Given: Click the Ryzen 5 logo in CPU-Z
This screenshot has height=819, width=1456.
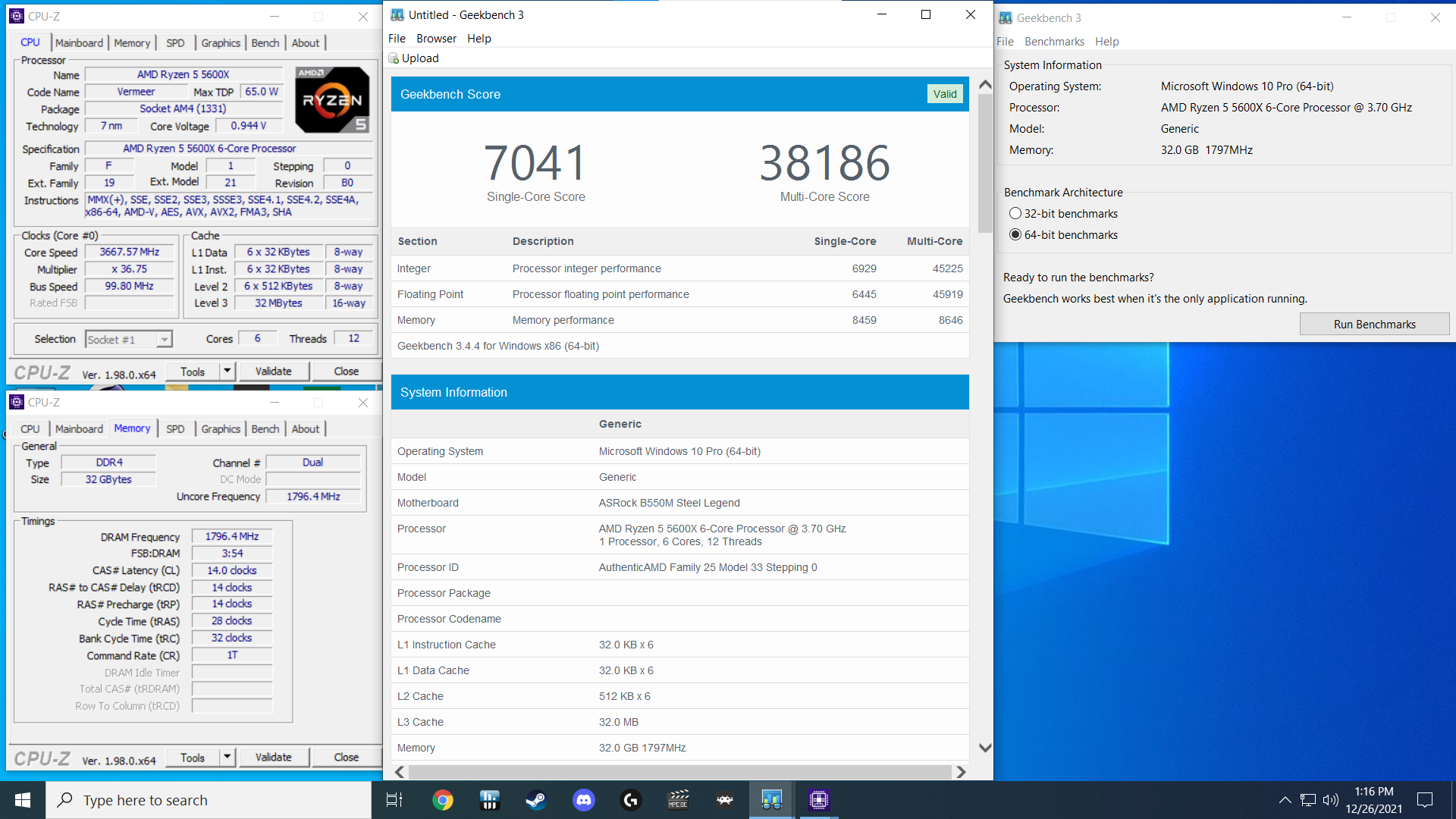Looking at the screenshot, I should pyautogui.click(x=332, y=99).
